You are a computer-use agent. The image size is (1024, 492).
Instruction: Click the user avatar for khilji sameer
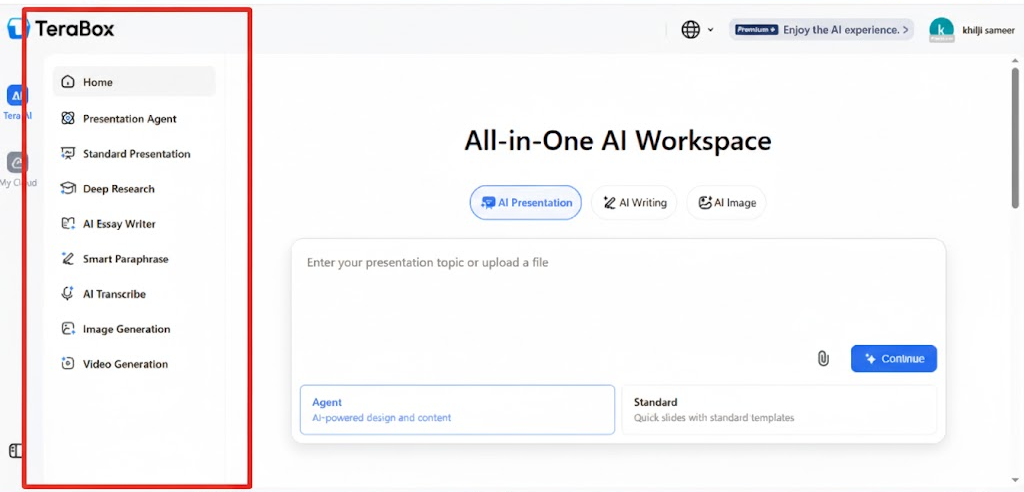[x=941, y=30]
